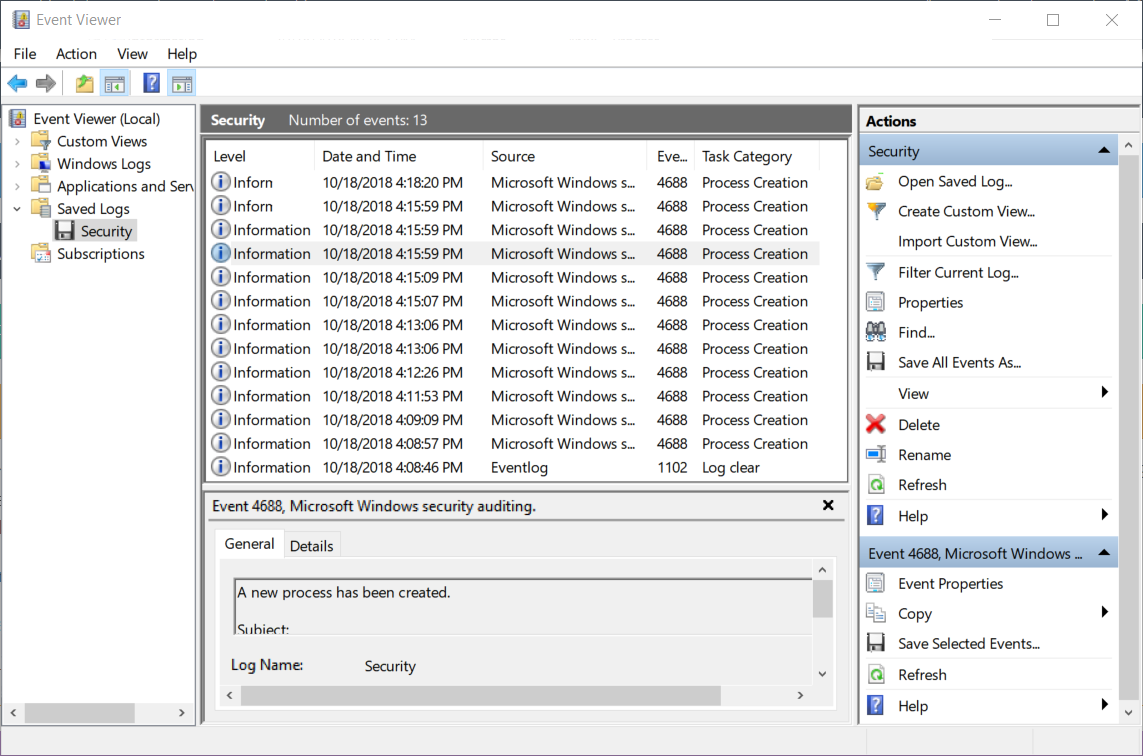The image size is (1143, 756).
Task: Open the Action menu
Action: click(77, 54)
